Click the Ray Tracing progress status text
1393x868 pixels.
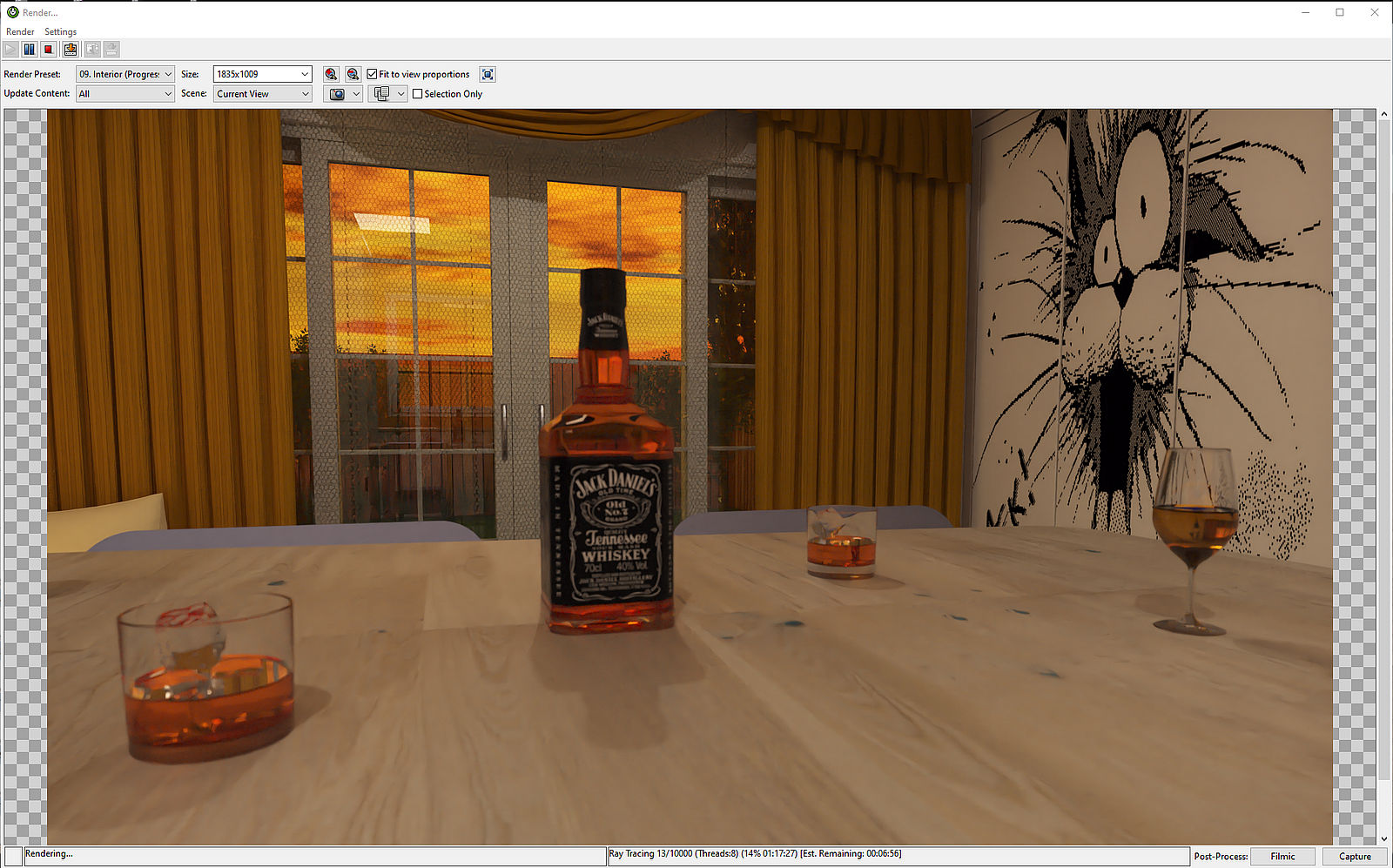755,854
